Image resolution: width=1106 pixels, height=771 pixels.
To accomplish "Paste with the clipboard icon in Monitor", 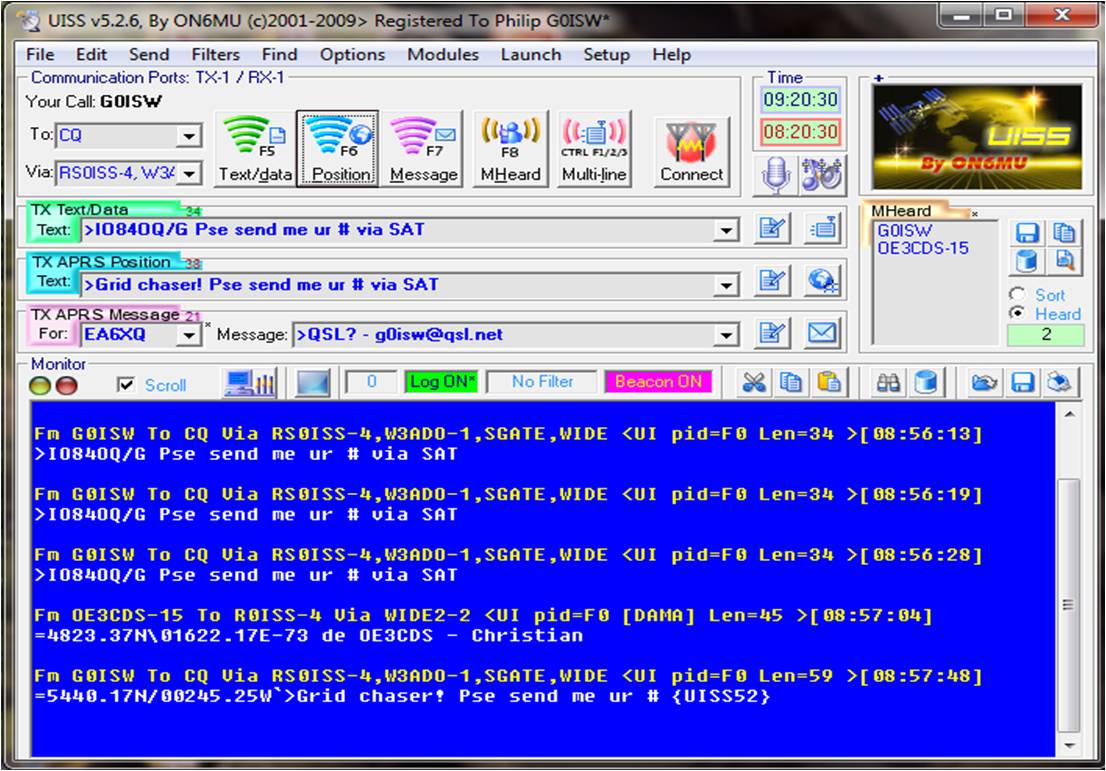I will [x=829, y=383].
